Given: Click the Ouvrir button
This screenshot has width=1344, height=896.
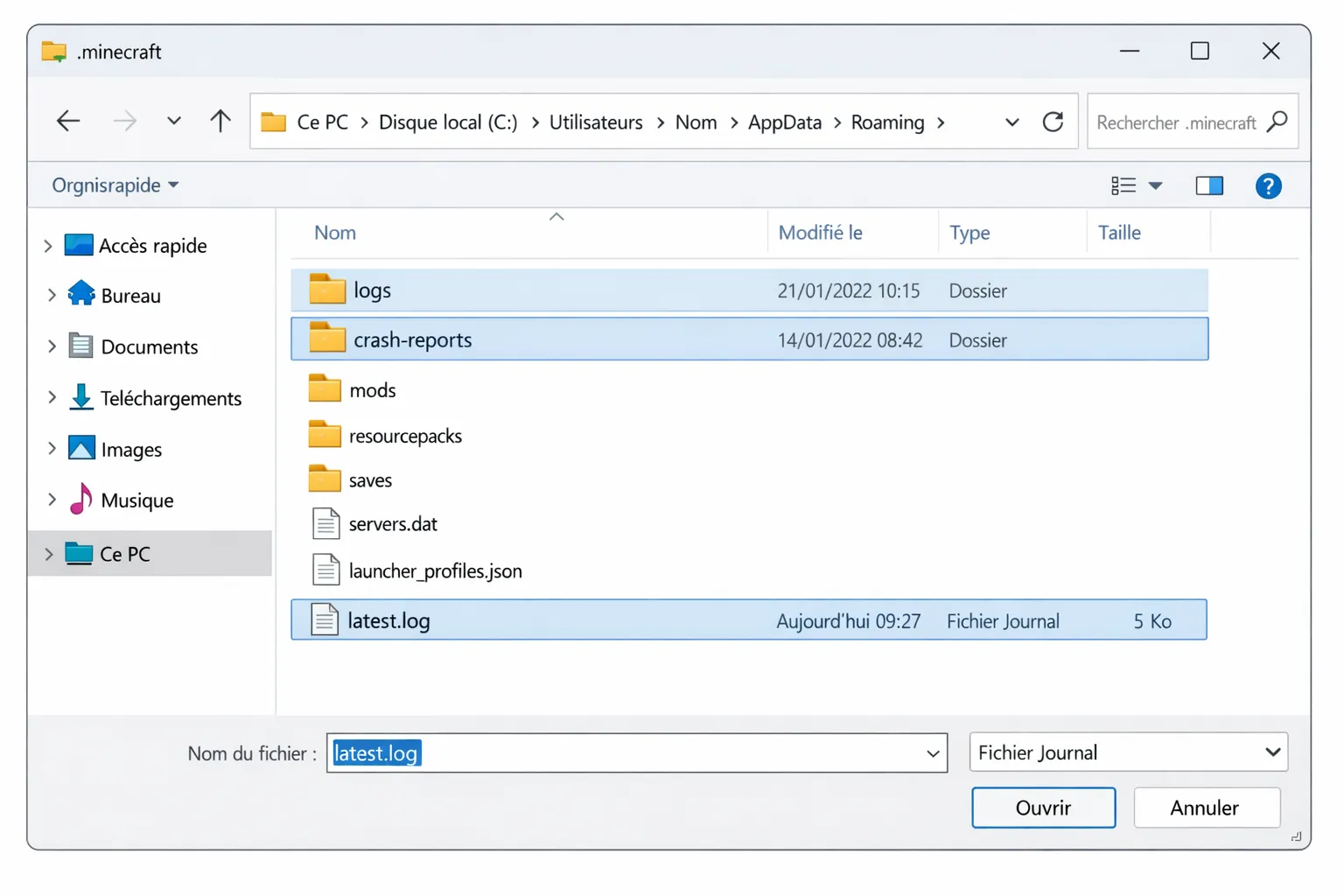Looking at the screenshot, I should coord(1043,807).
